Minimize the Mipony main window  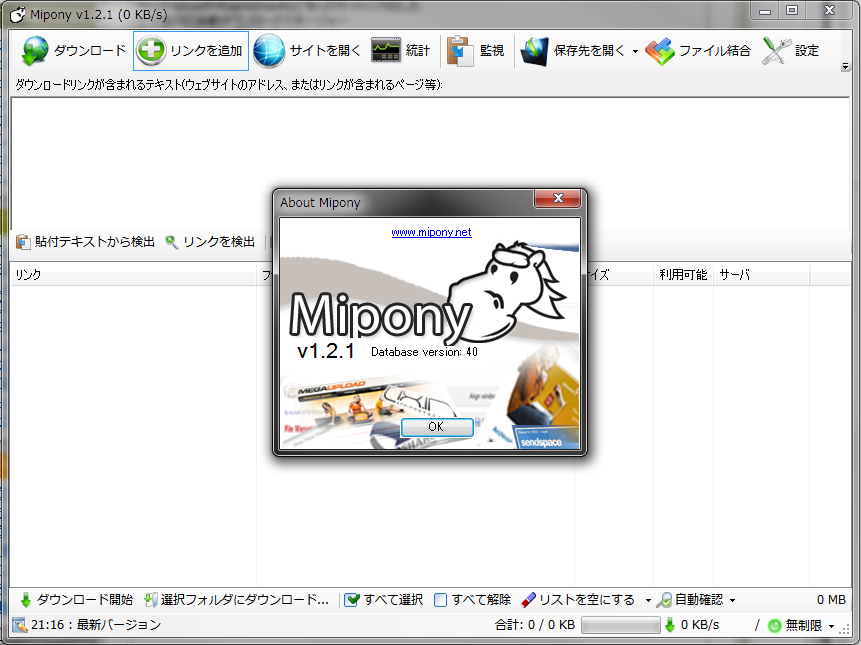pos(765,10)
